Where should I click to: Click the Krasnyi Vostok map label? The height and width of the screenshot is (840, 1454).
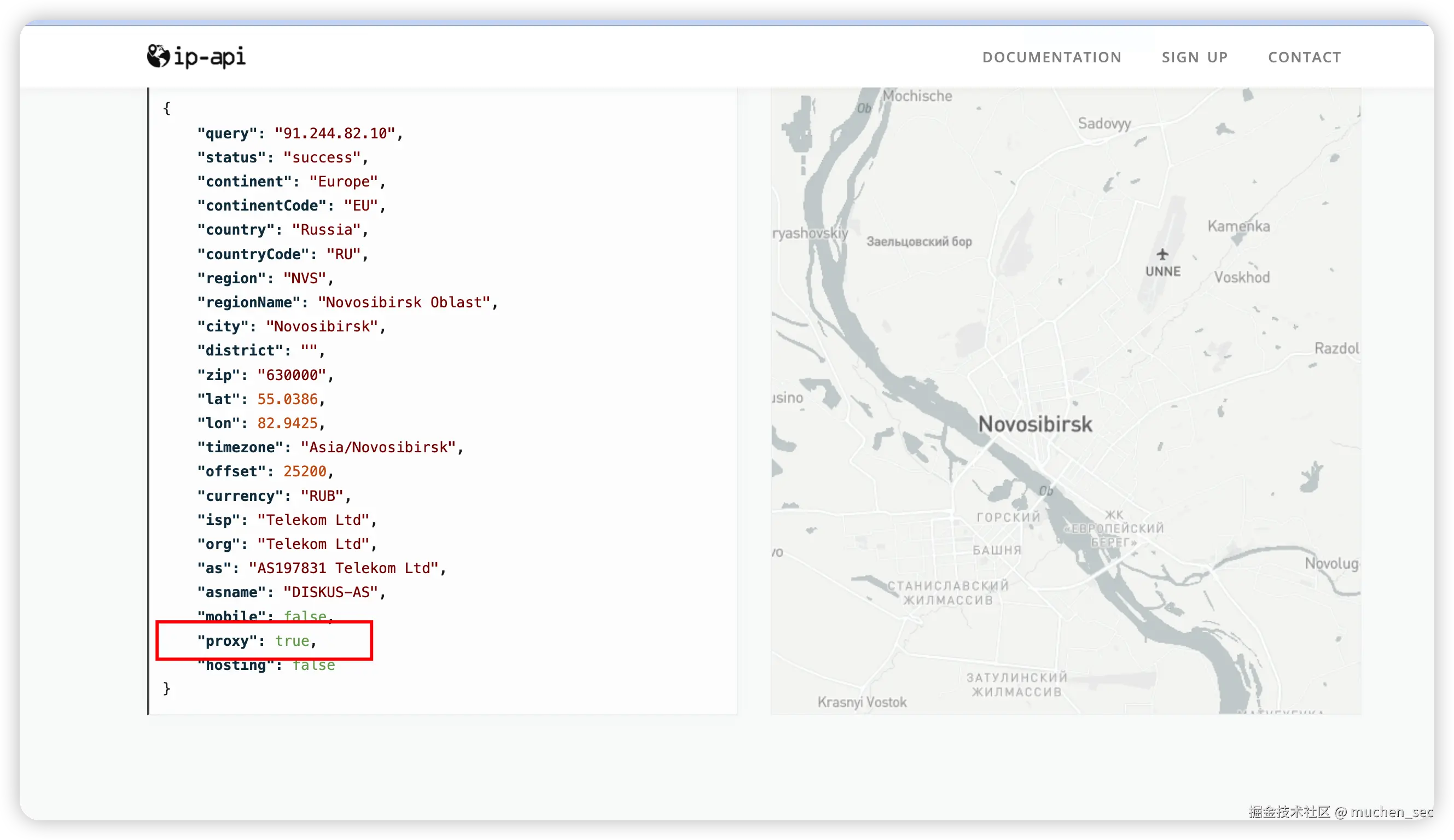click(862, 702)
